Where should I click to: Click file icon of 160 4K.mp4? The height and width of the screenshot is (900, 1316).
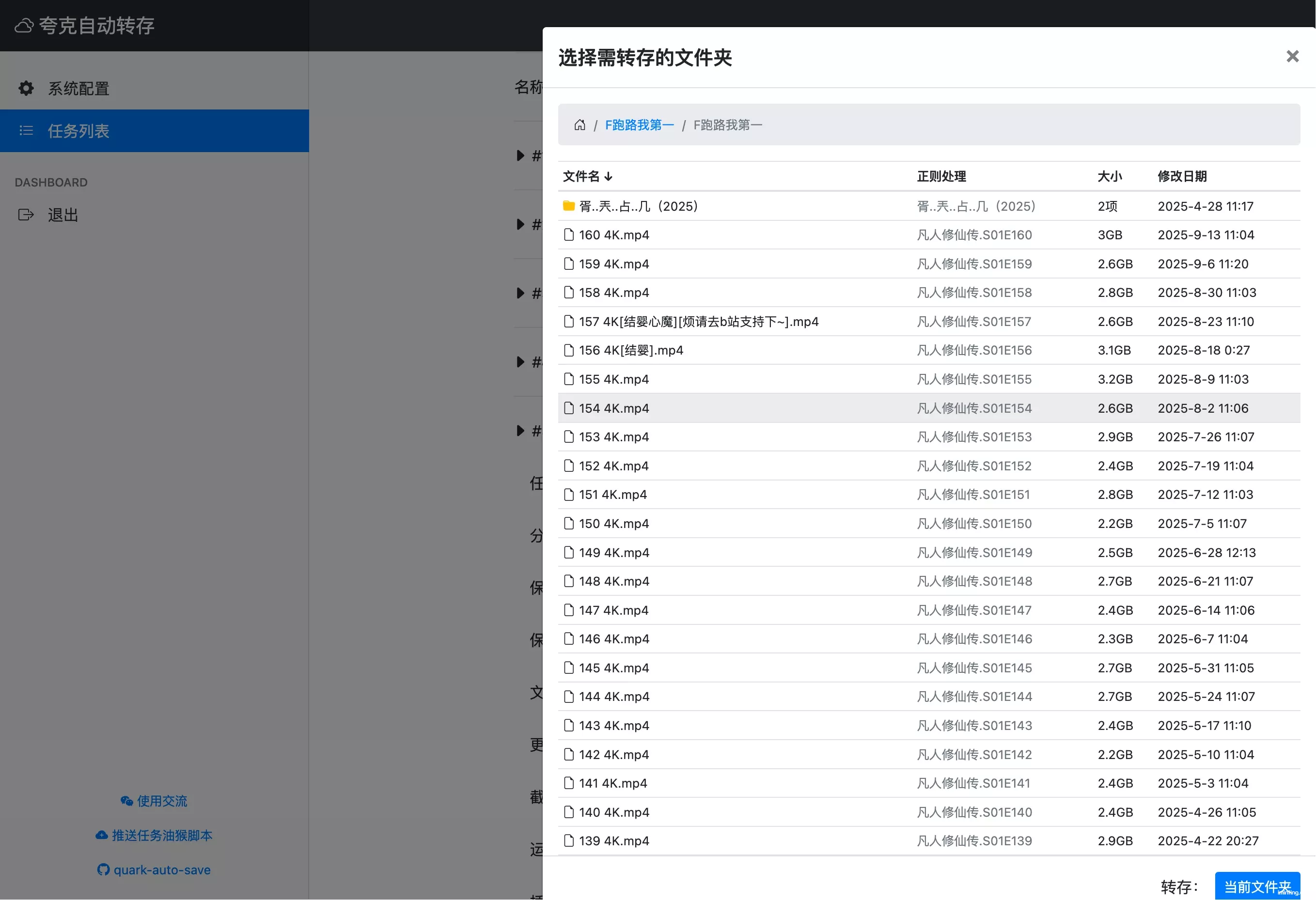point(568,234)
